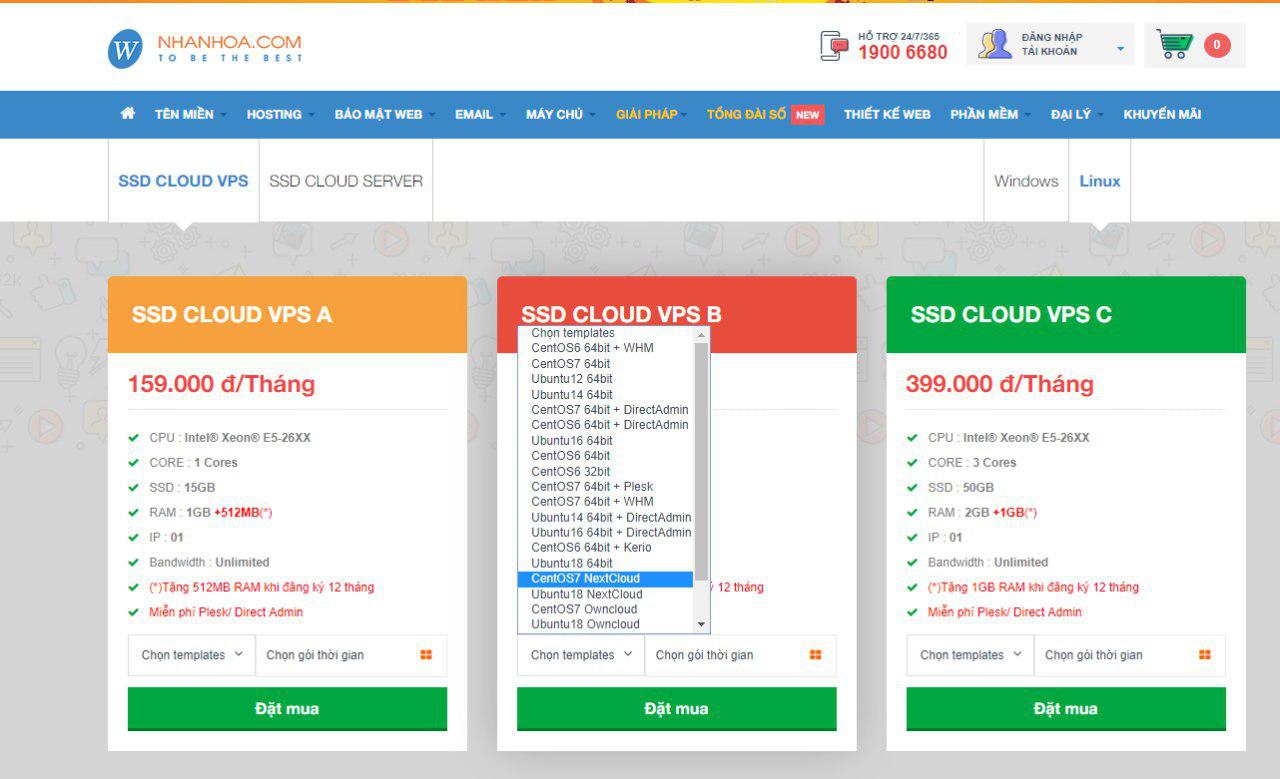This screenshot has width=1280, height=779.
Task: Select Ubuntu12 64bit template
Action: (605, 379)
